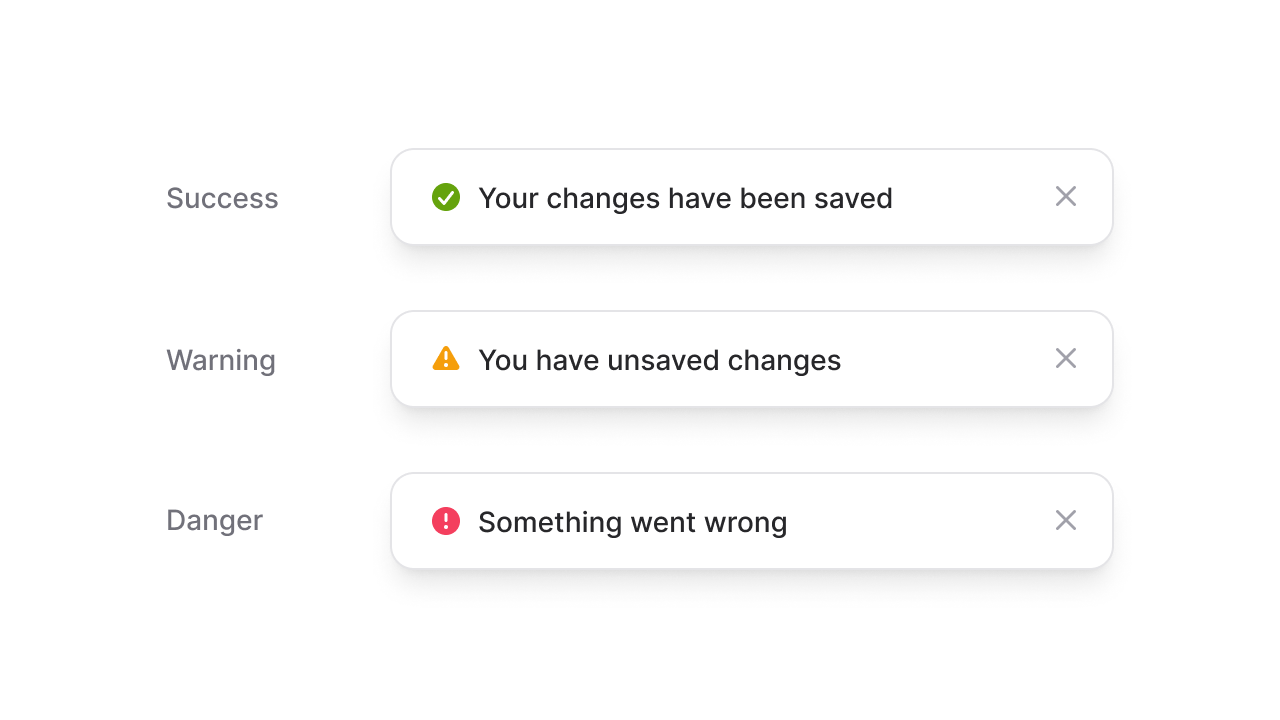
Task: Click the 'Warning' label
Action: [221, 360]
